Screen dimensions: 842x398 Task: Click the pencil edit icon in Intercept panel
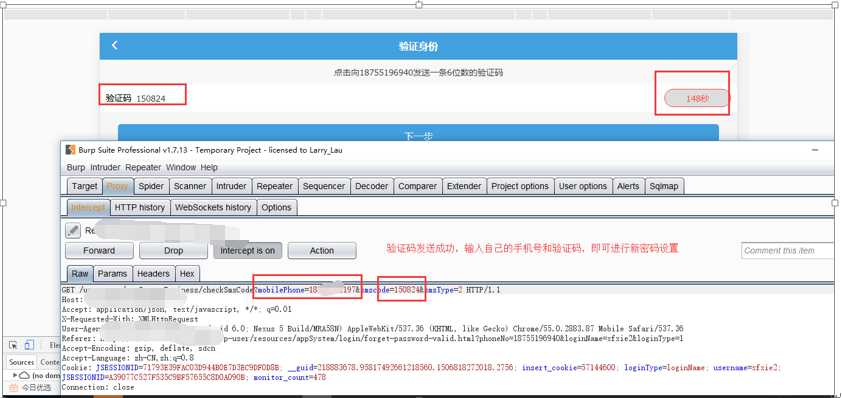point(73,231)
